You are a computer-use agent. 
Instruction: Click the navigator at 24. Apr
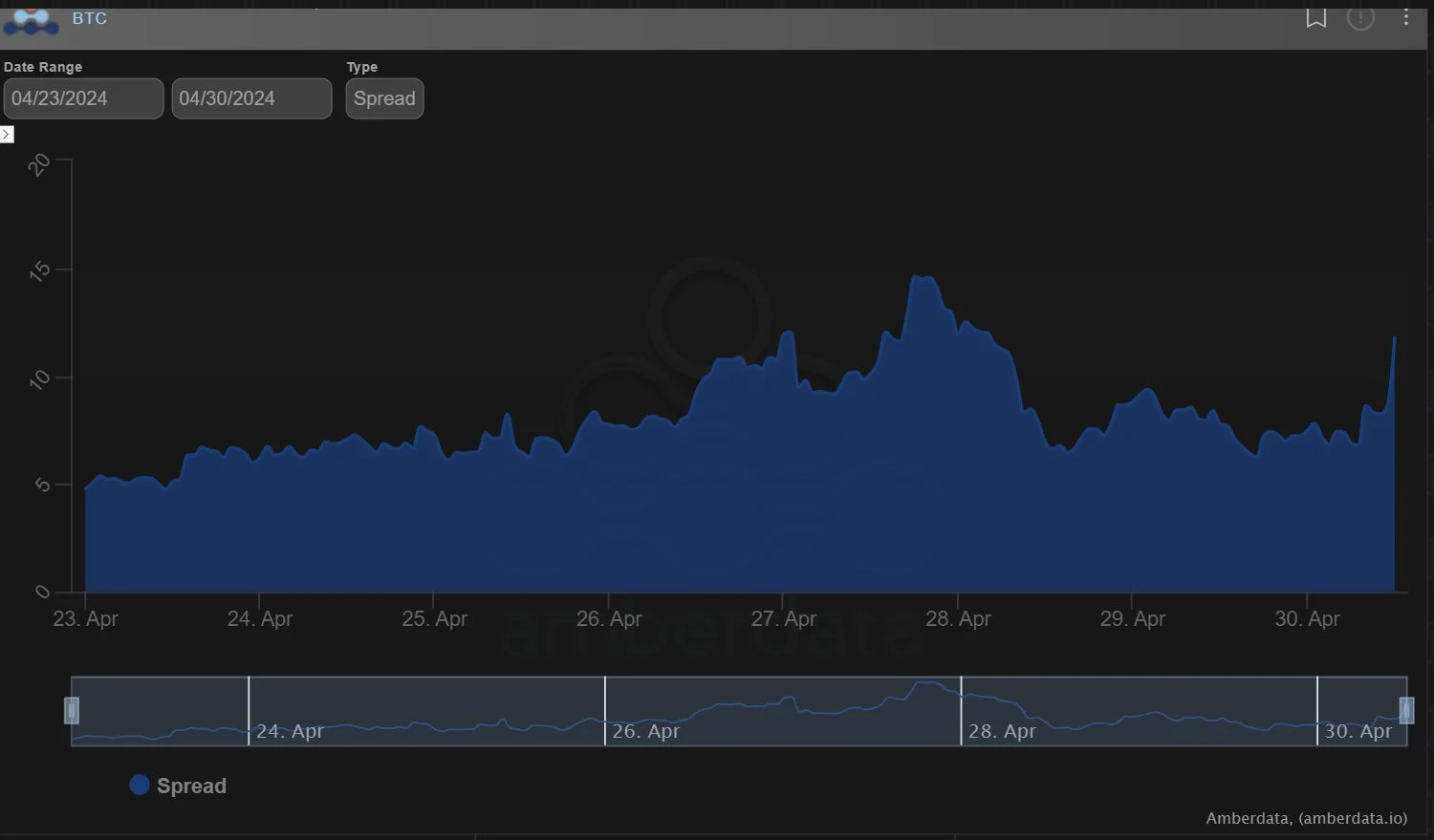290,731
